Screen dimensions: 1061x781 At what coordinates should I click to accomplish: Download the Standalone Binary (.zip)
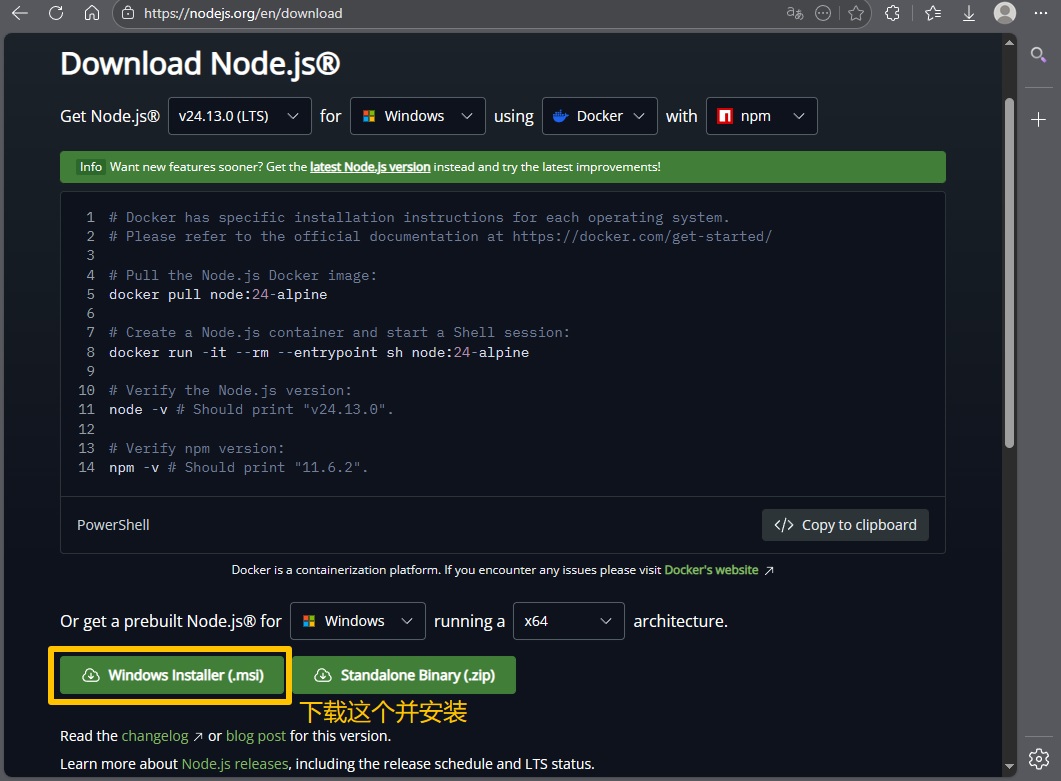coord(403,675)
